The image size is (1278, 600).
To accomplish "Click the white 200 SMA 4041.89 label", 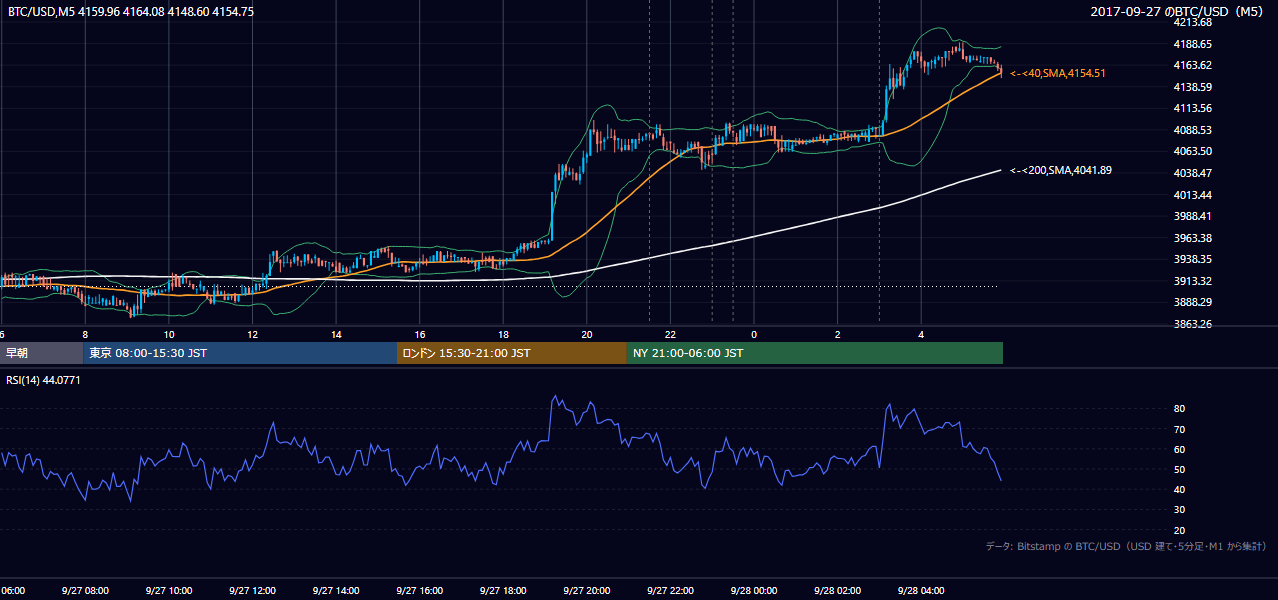I will point(1061,170).
